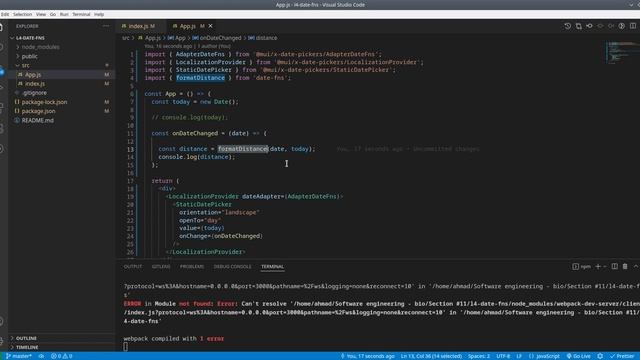The image size is (640, 360).
Task: Open App.js in the explorer tree
Action: click(33, 75)
